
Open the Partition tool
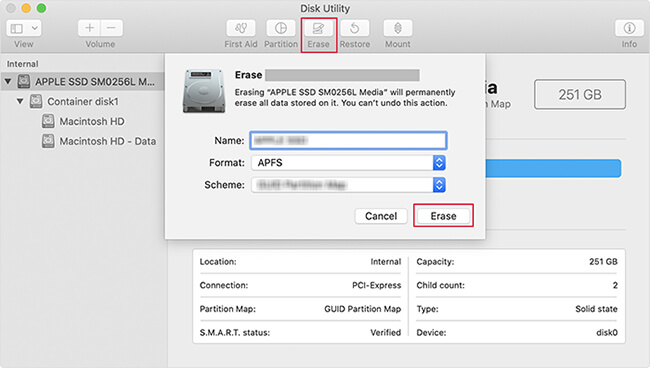coord(281,28)
